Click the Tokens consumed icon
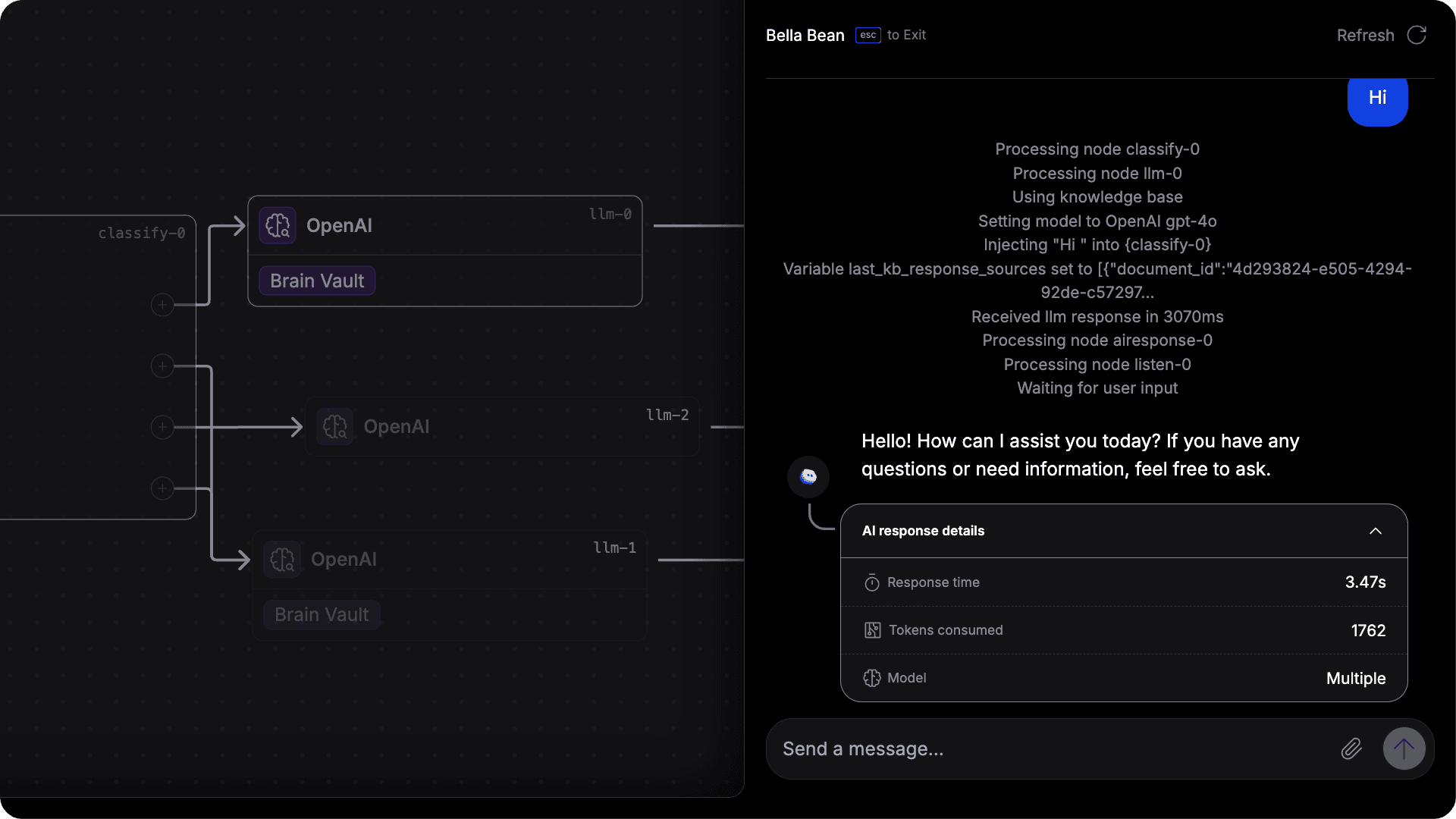Image resolution: width=1456 pixels, height=819 pixels. tap(872, 630)
